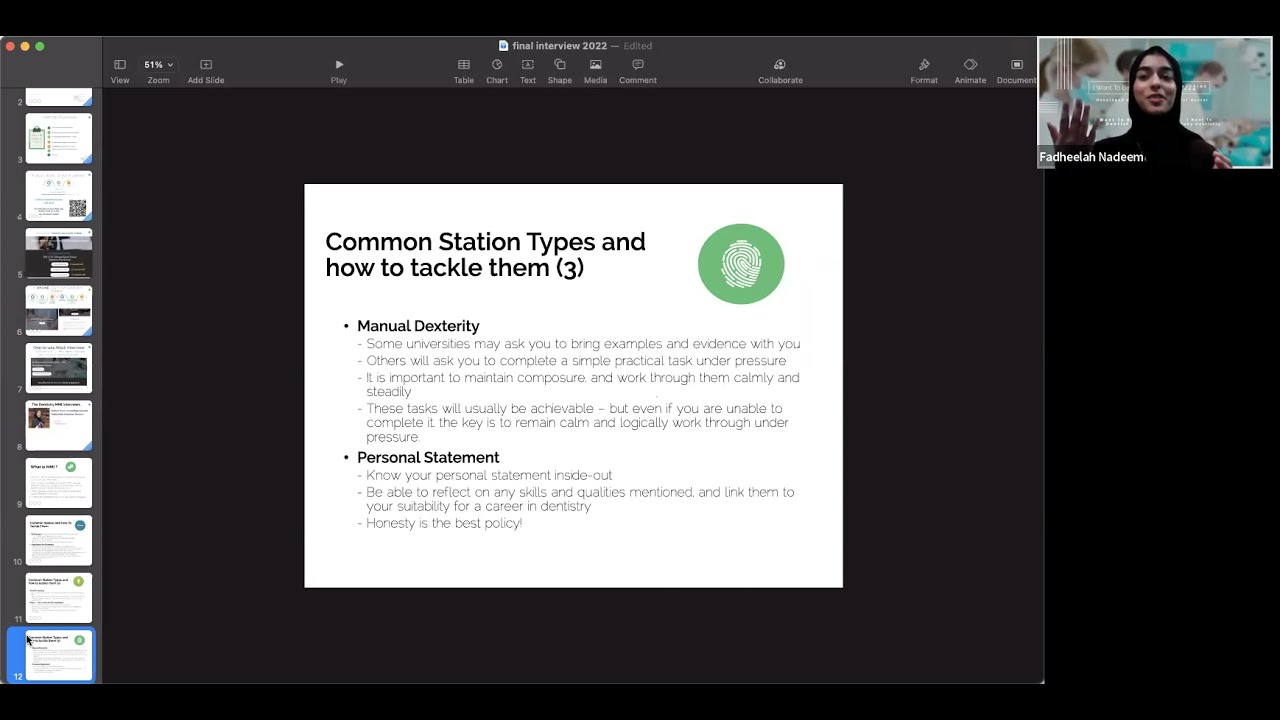
Task: Open the Animate inspector
Action: 970,70
